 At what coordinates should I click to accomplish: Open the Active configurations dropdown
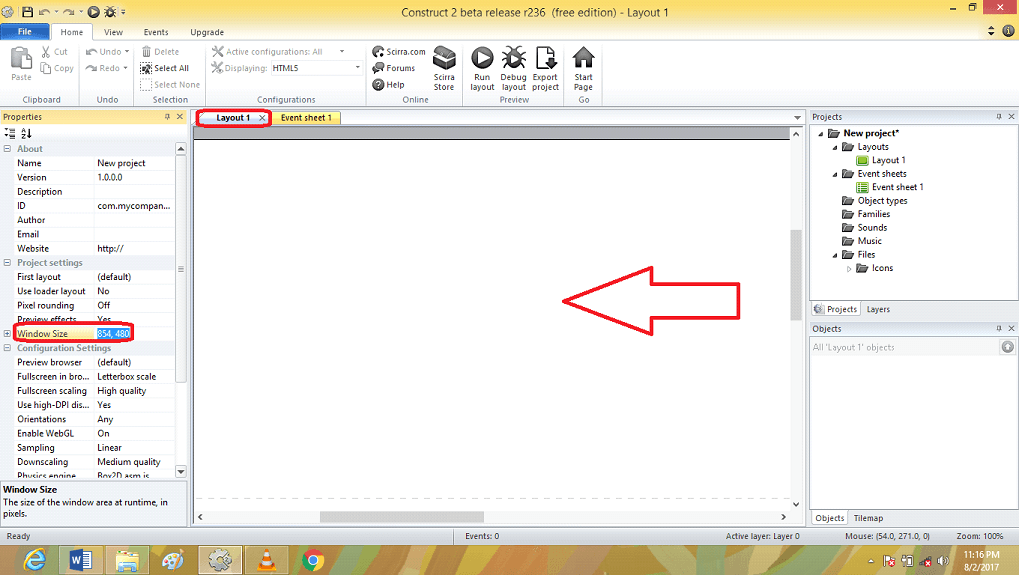click(x=342, y=51)
